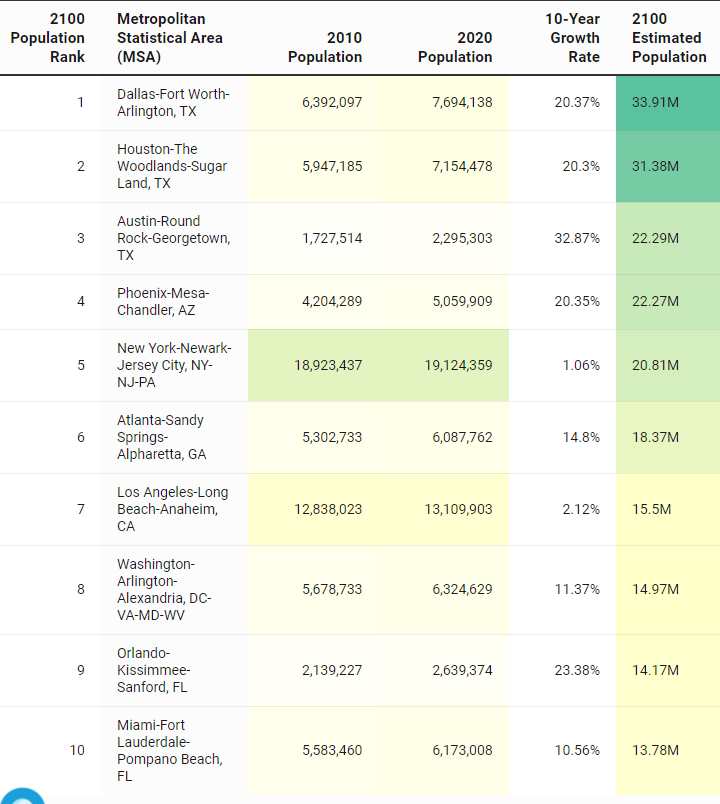This screenshot has height=804, width=720.
Task: Click New York 2010 population 18,923,437
Action: (328, 365)
